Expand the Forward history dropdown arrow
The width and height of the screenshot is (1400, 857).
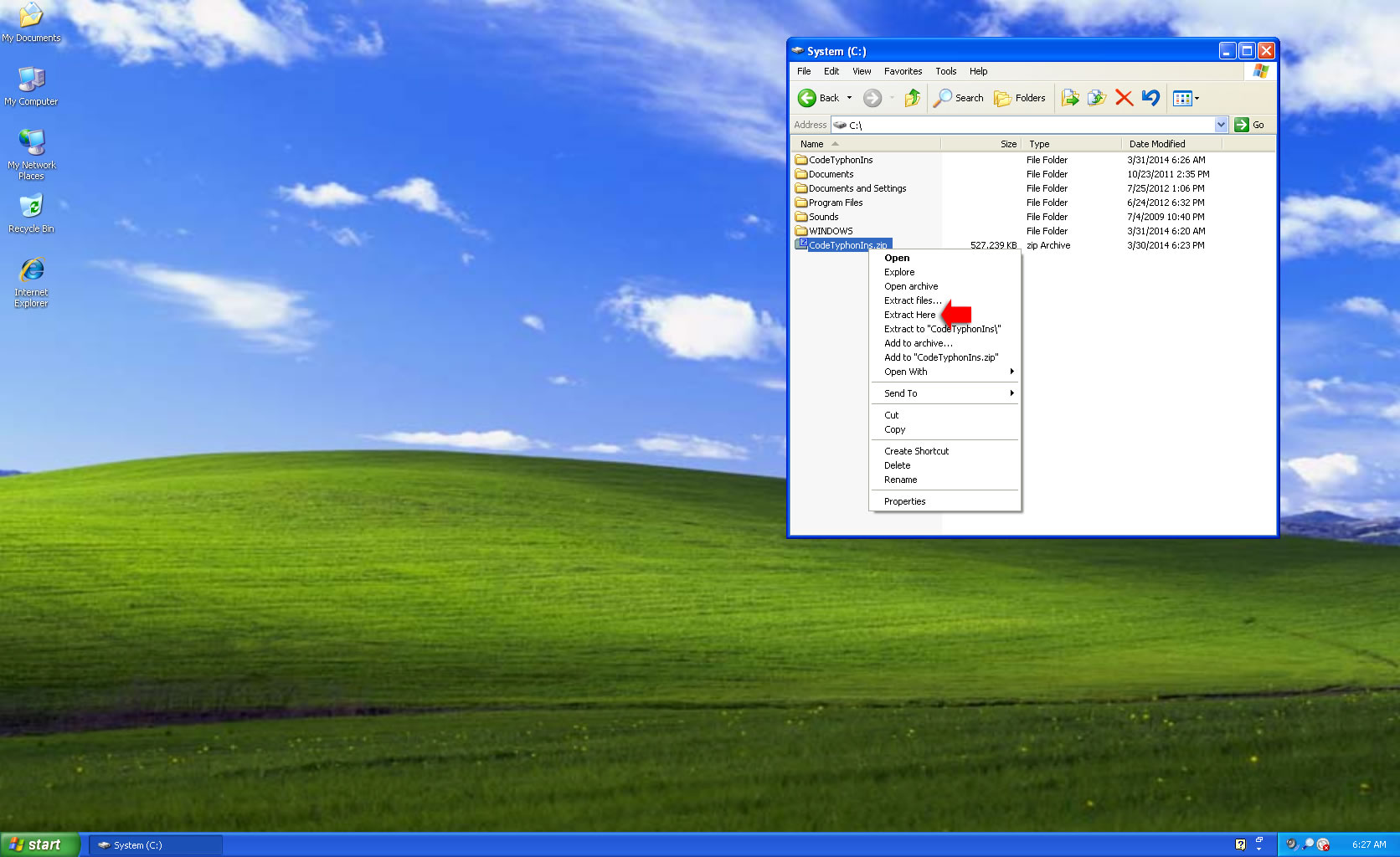892,98
